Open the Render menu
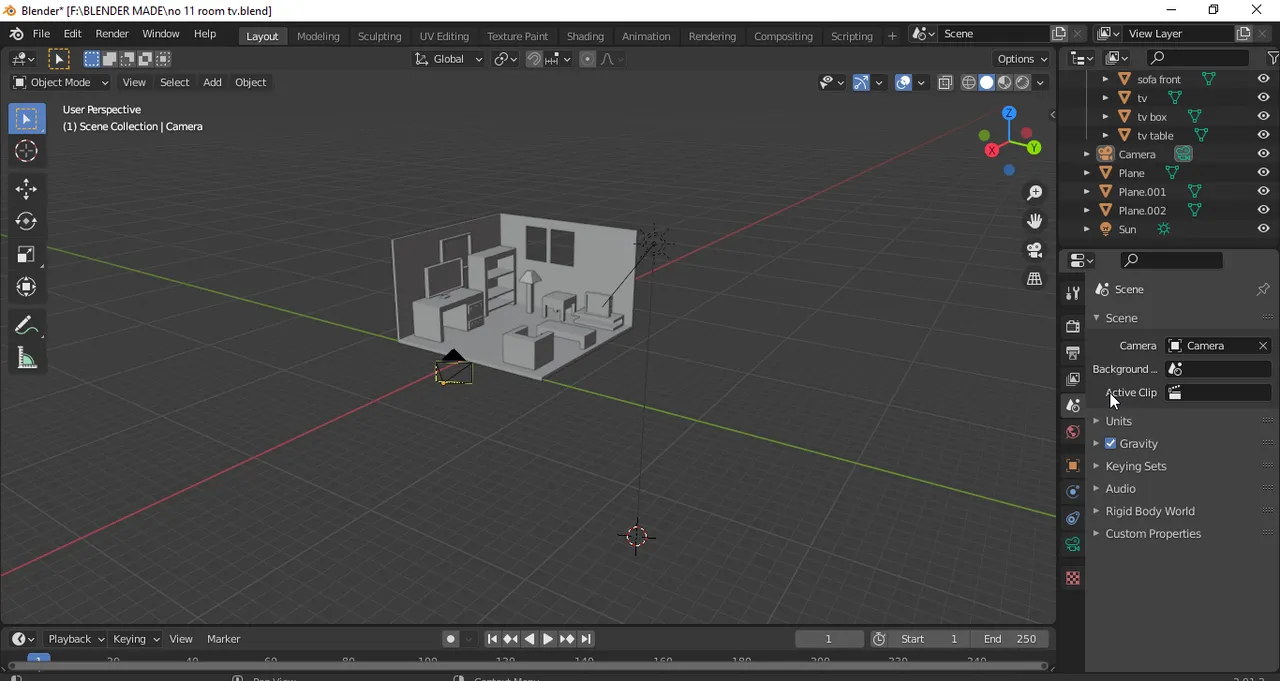Image resolution: width=1280 pixels, height=681 pixels. pos(112,34)
